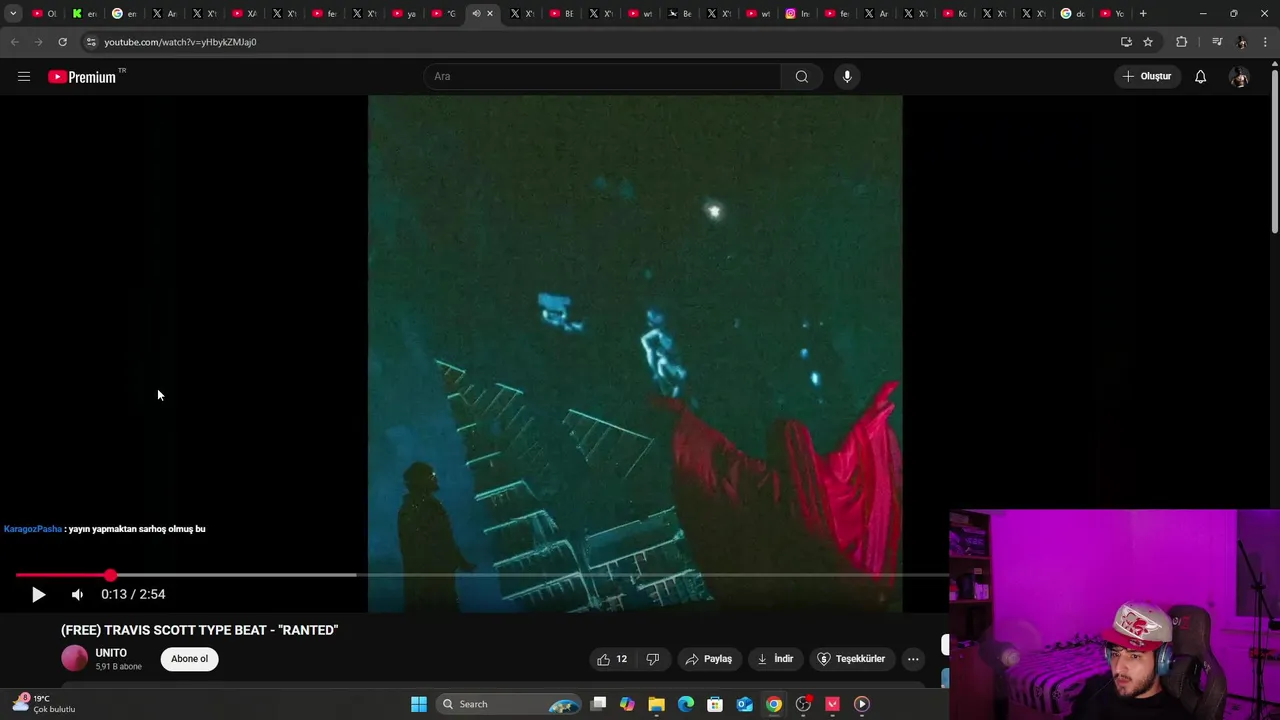Open OBS Studio from taskbar

pyautogui.click(x=803, y=704)
